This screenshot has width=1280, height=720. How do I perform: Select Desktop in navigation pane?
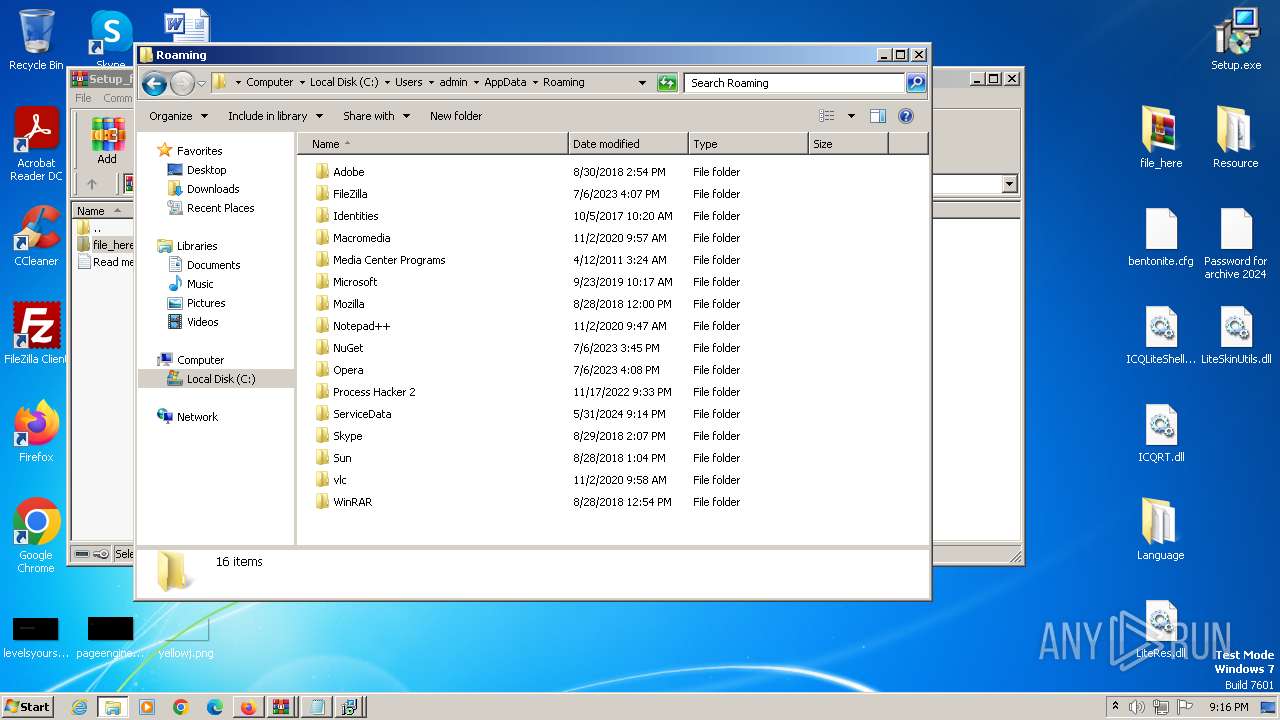pos(206,170)
